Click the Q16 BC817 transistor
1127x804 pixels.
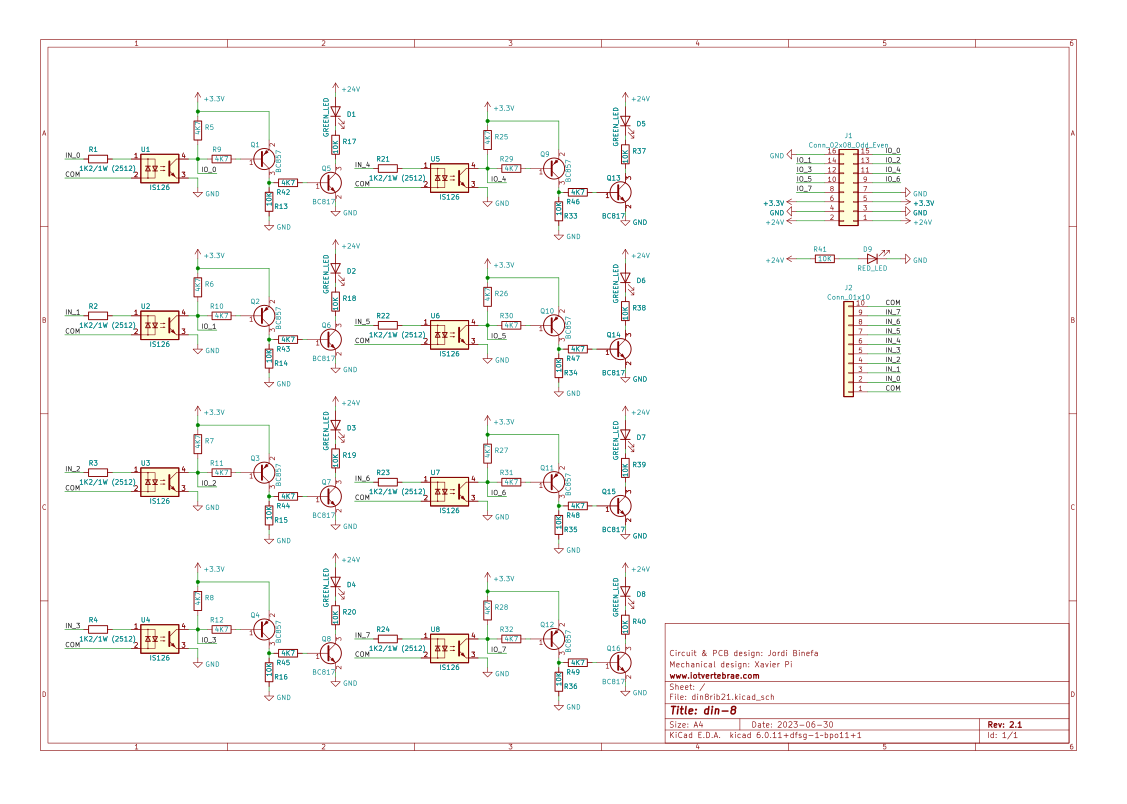[x=620, y=662]
